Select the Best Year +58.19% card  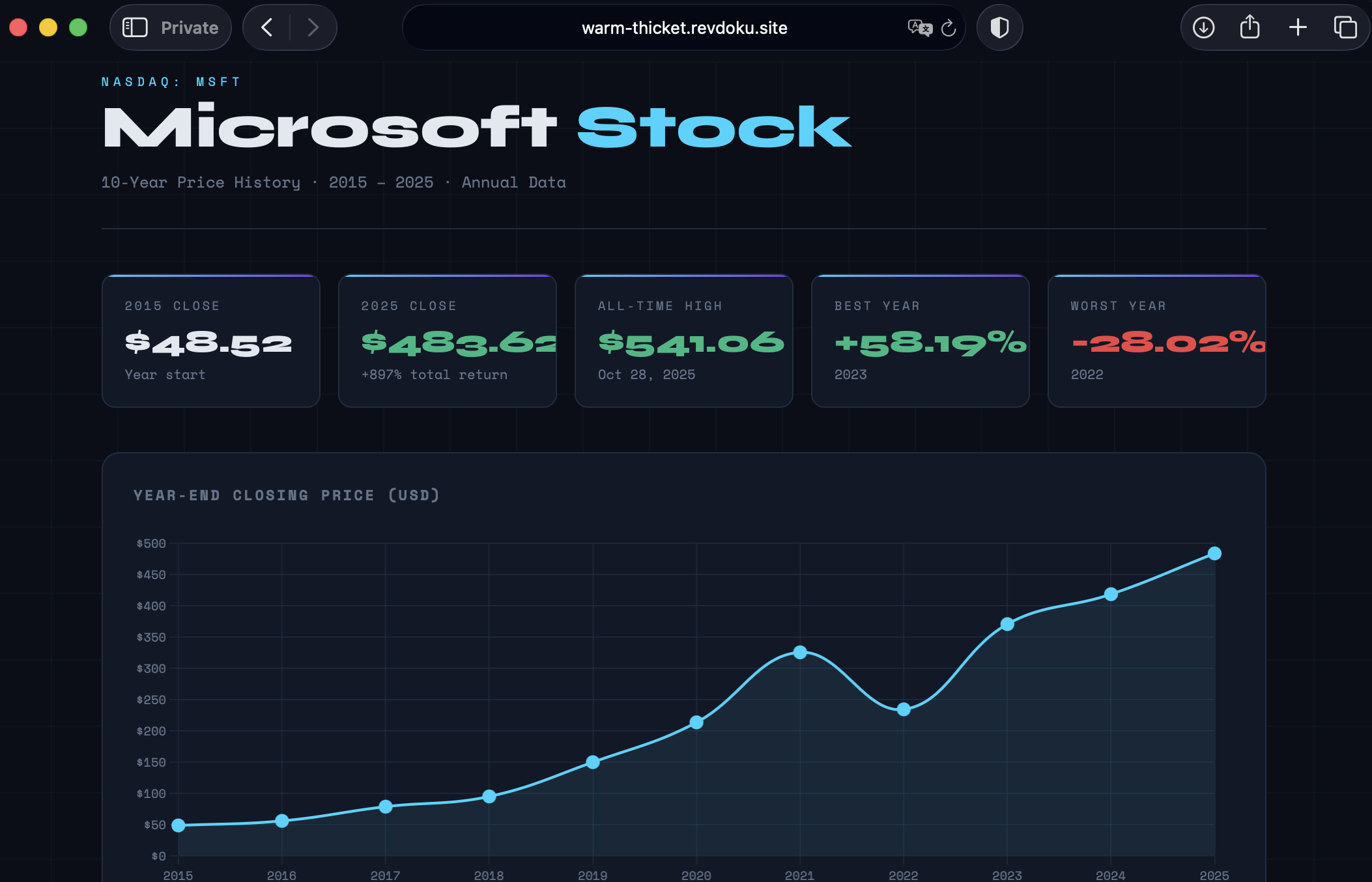[921, 341]
